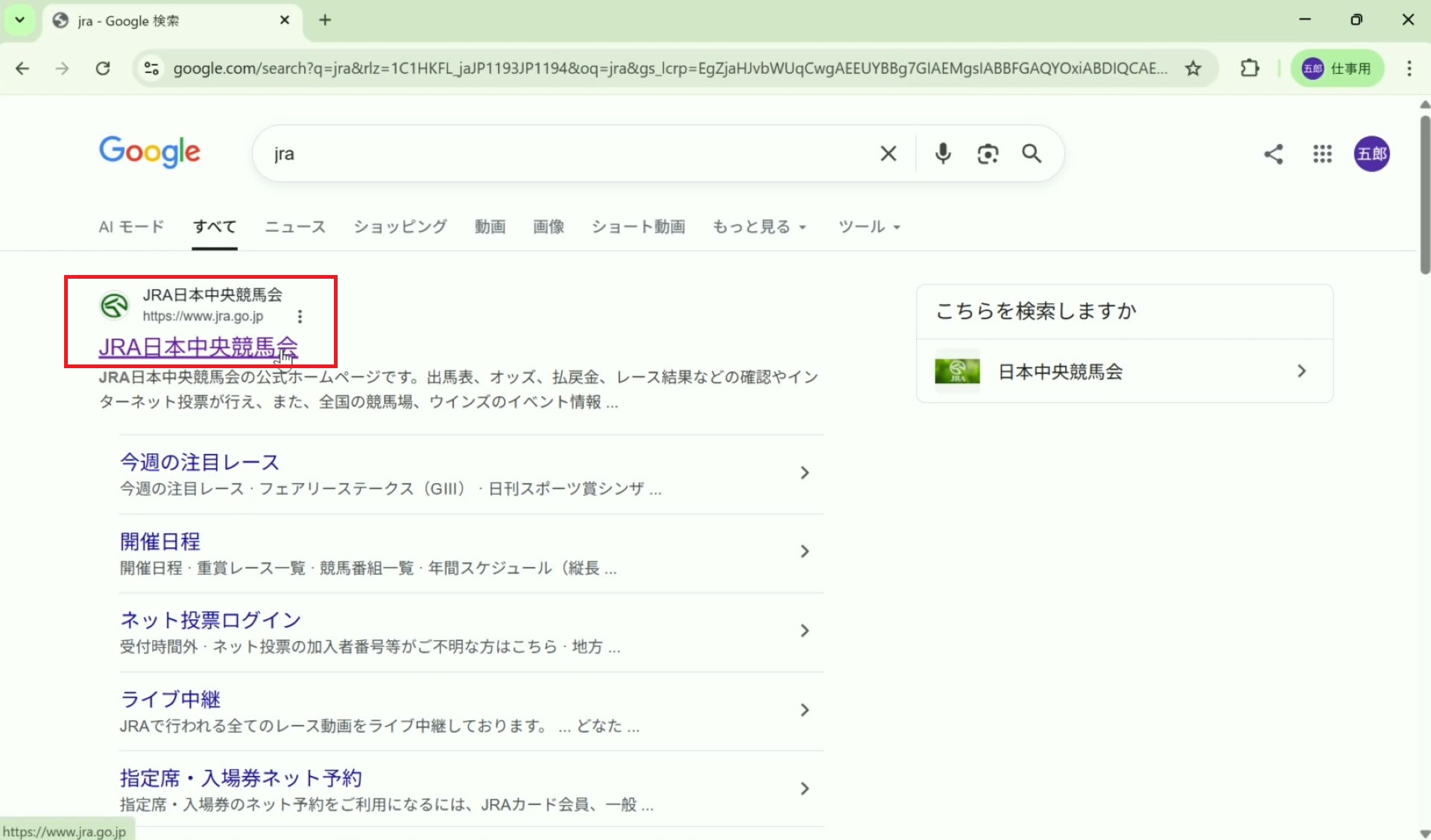This screenshot has height=840, width=1431.
Task: Open the JRA日本中央競馬会 result link
Action: click(198, 347)
